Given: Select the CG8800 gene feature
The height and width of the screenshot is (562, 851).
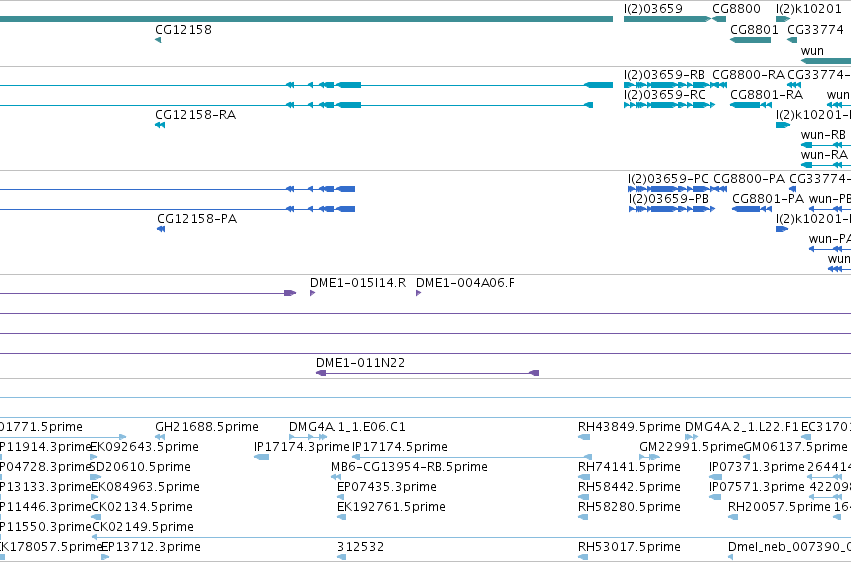Looking at the screenshot, I should coord(719,19).
